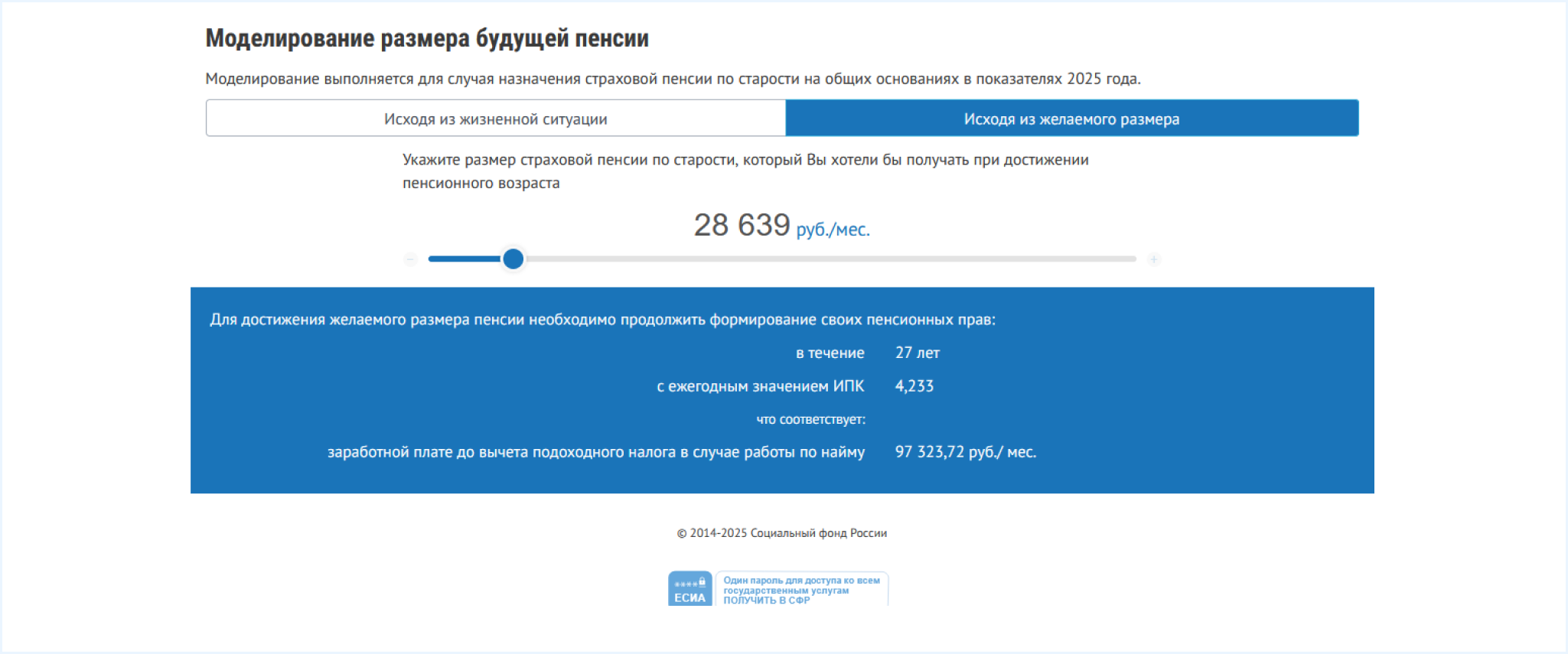
Task: Click the '27 лет' duration value
Action: [917, 353]
